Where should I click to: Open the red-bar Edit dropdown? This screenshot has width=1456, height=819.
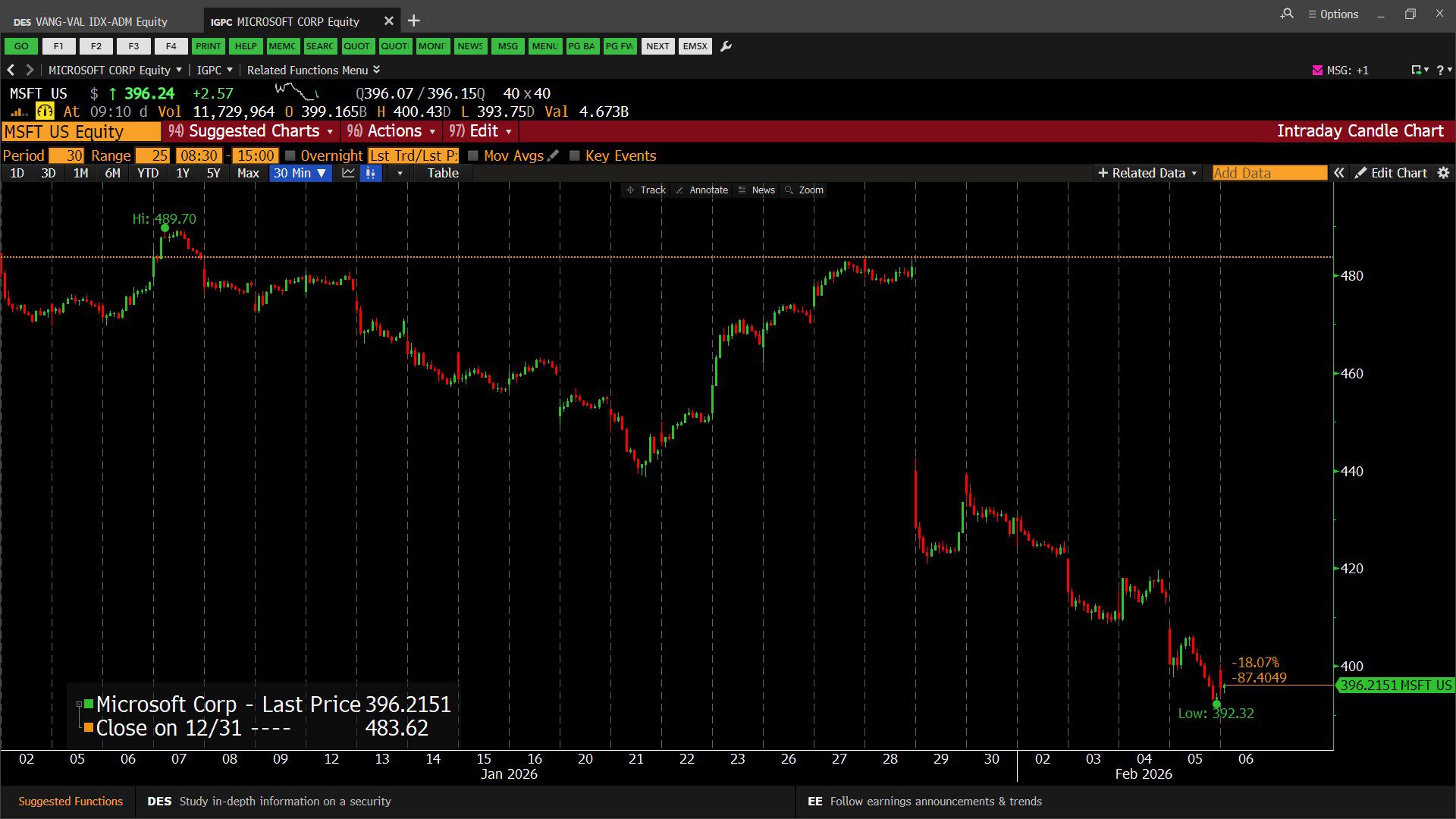pyautogui.click(x=480, y=131)
